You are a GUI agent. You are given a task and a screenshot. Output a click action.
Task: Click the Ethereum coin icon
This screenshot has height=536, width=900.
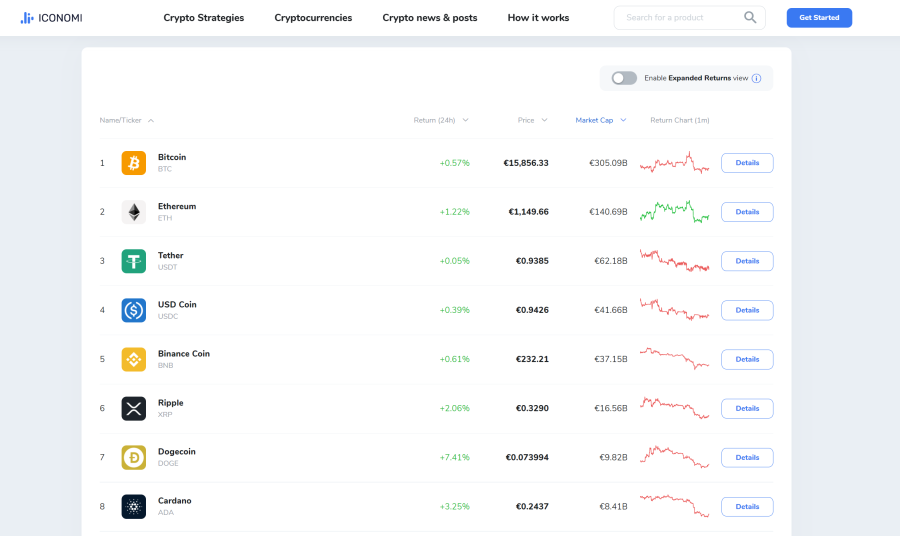click(x=134, y=212)
